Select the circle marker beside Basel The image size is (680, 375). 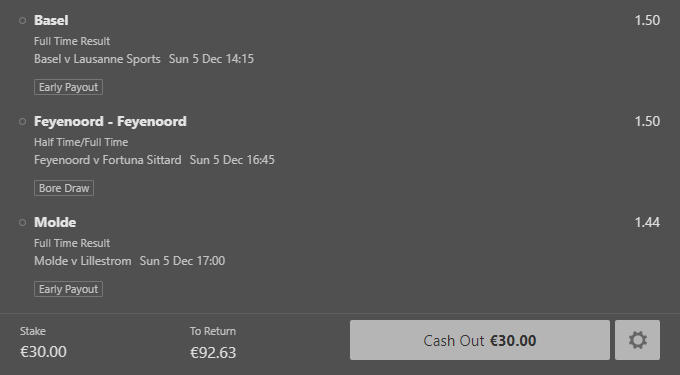[23, 20]
